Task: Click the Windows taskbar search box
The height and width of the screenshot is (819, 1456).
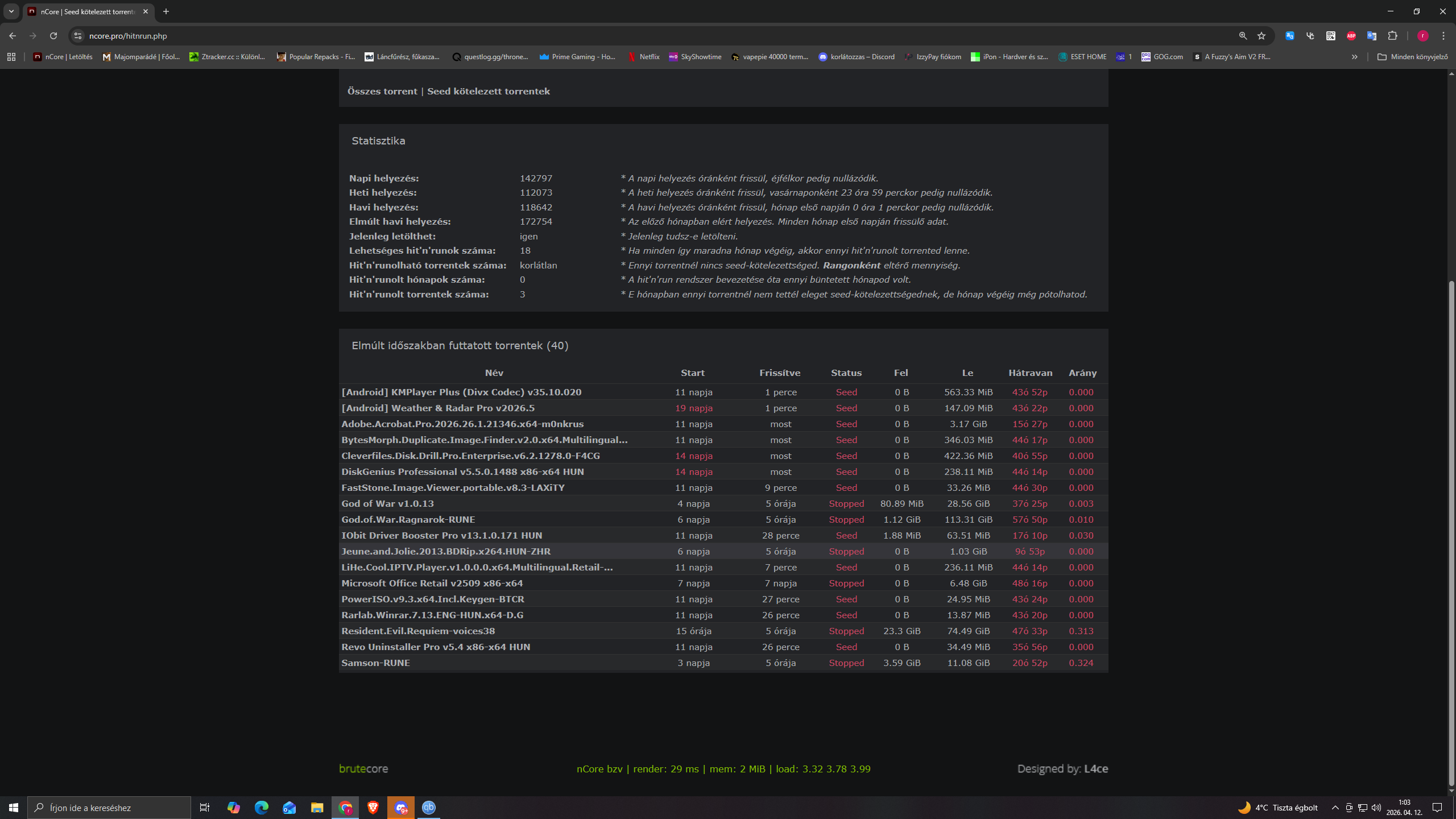Action: [109, 808]
